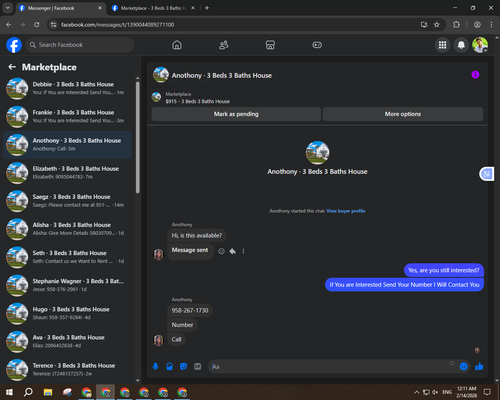Go back in browser history
The height and width of the screenshot is (400, 500).
click(9, 25)
